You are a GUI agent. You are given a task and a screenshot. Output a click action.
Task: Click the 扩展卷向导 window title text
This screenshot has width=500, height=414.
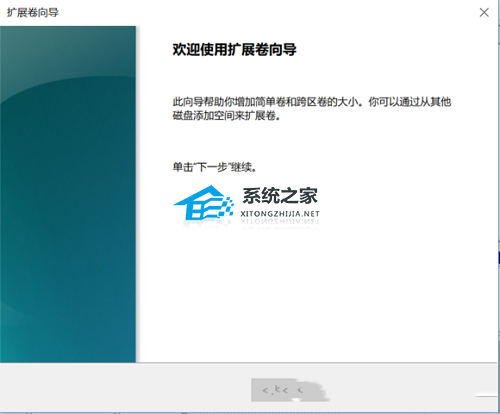(x=33, y=13)
